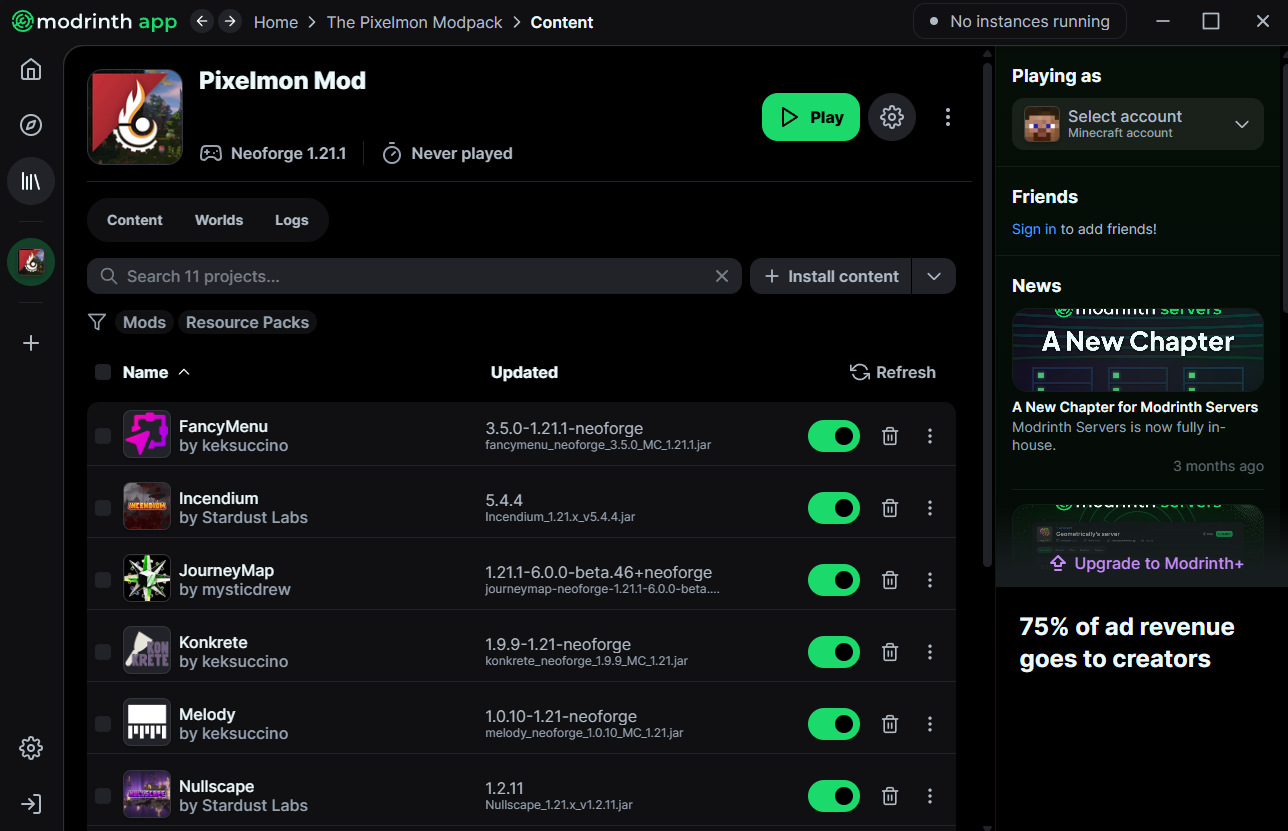
Task: Open instance settings gear next to Play
Action: (892, 117)
